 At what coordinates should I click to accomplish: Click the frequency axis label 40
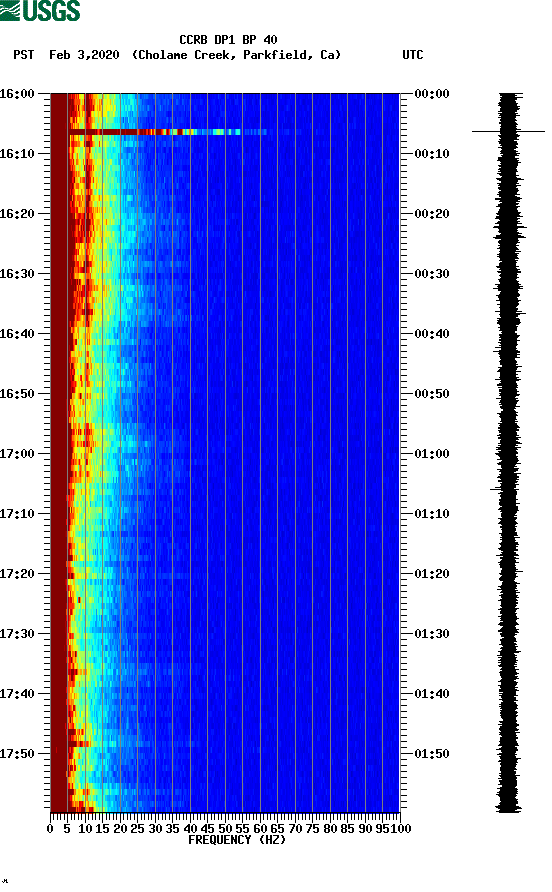(x=190, y=829)
